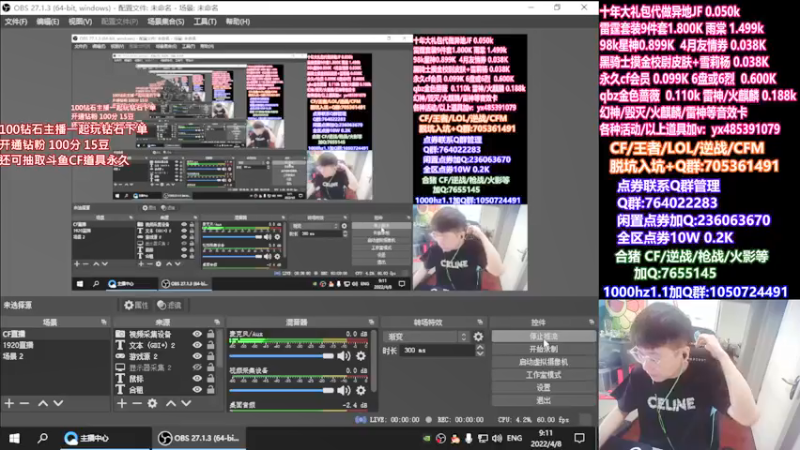
Task: Click the 视频采集设备 volume slider handle
Action: tap(328, 391)
